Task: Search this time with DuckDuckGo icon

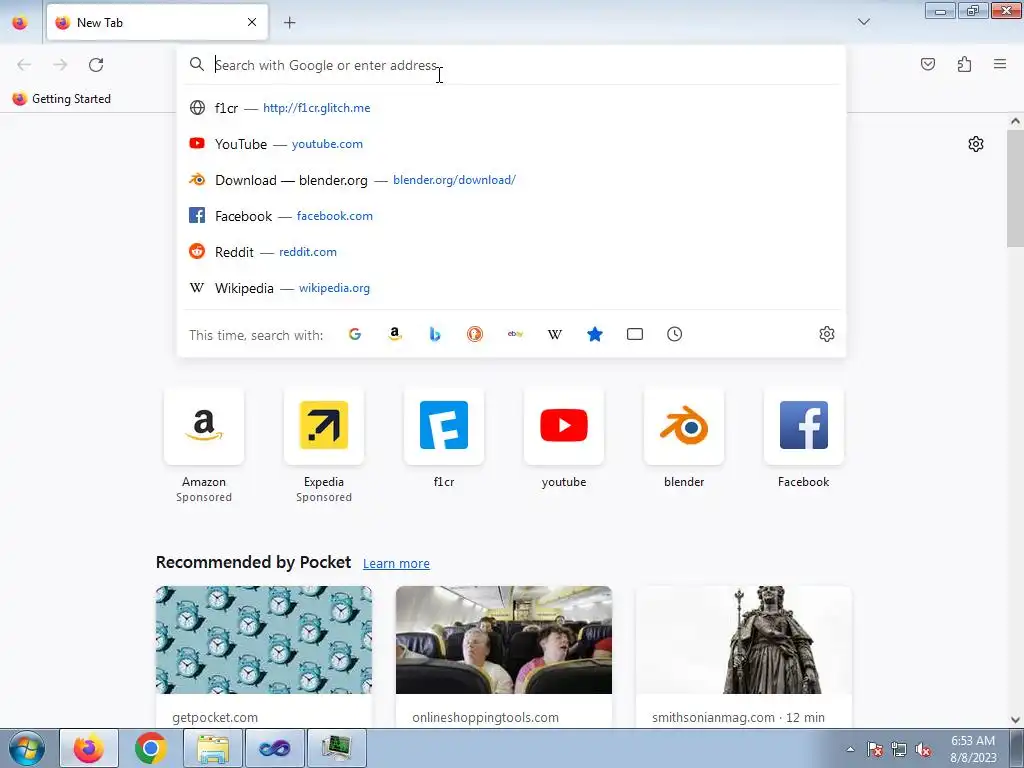Action: (x=475, y=334)
